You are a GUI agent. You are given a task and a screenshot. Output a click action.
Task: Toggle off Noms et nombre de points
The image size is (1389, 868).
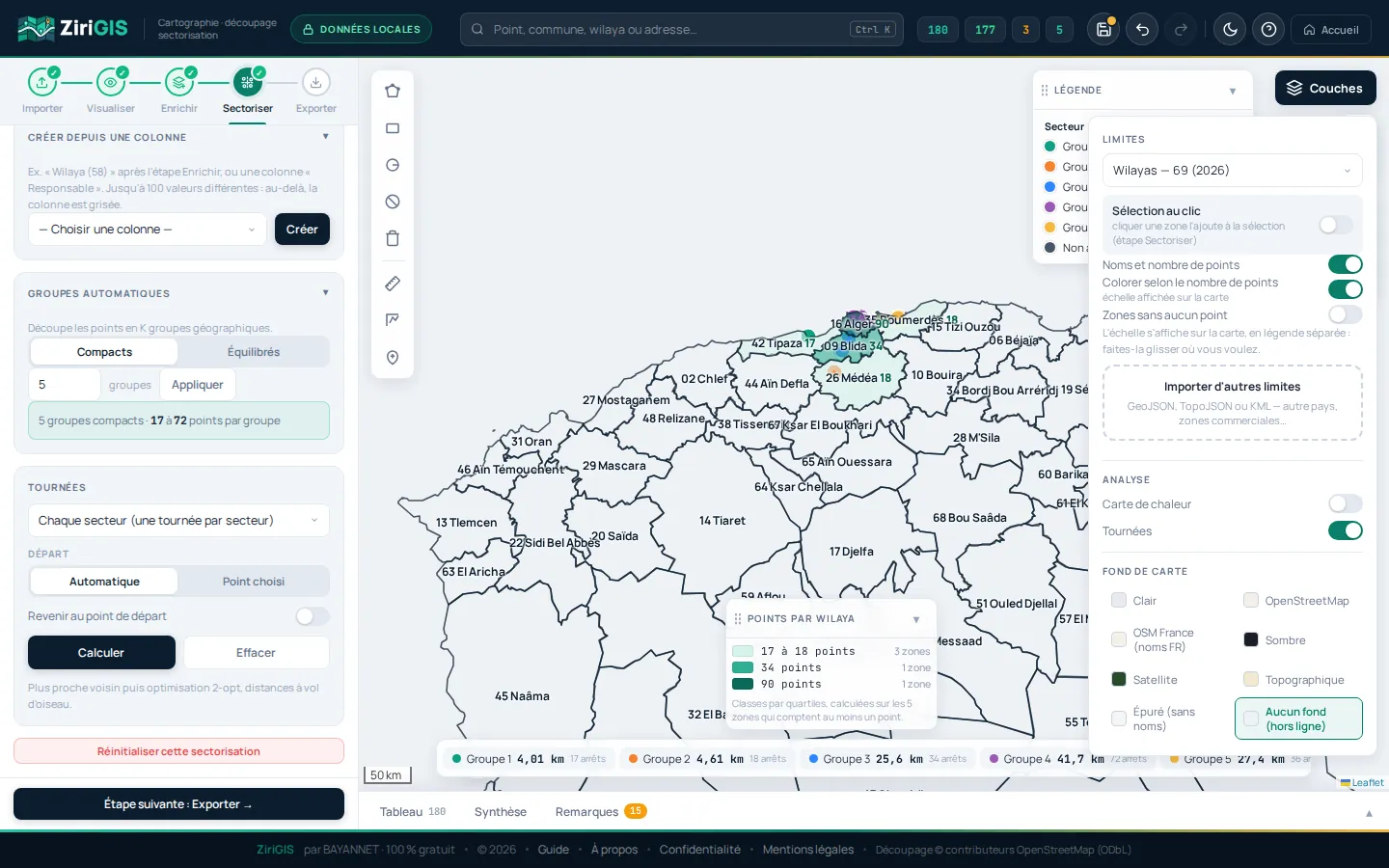click(1345, 264)
